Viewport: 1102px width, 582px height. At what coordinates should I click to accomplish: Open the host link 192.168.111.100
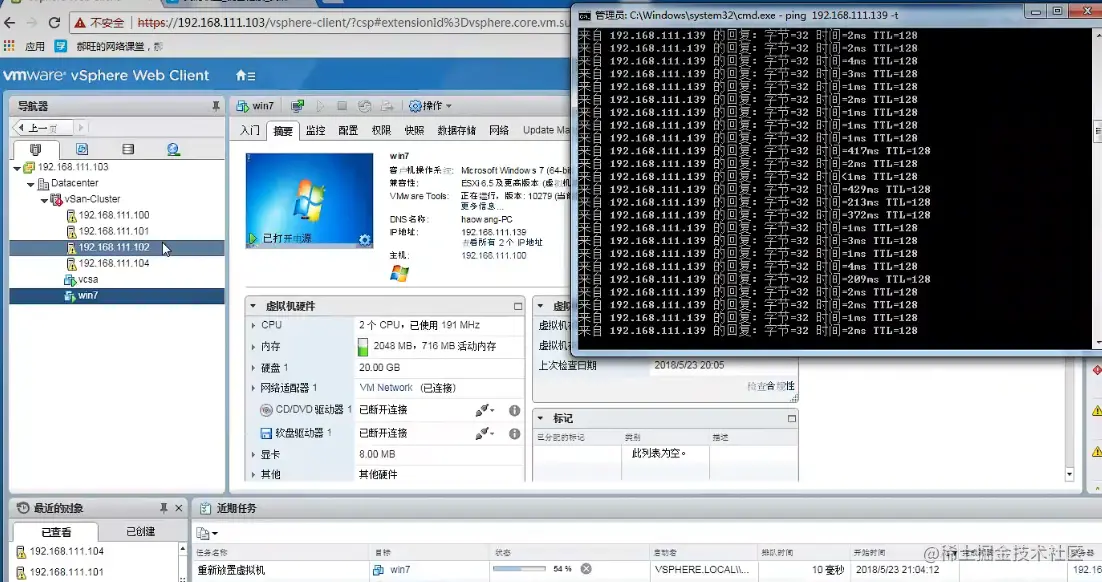click(x=493, y=256)
